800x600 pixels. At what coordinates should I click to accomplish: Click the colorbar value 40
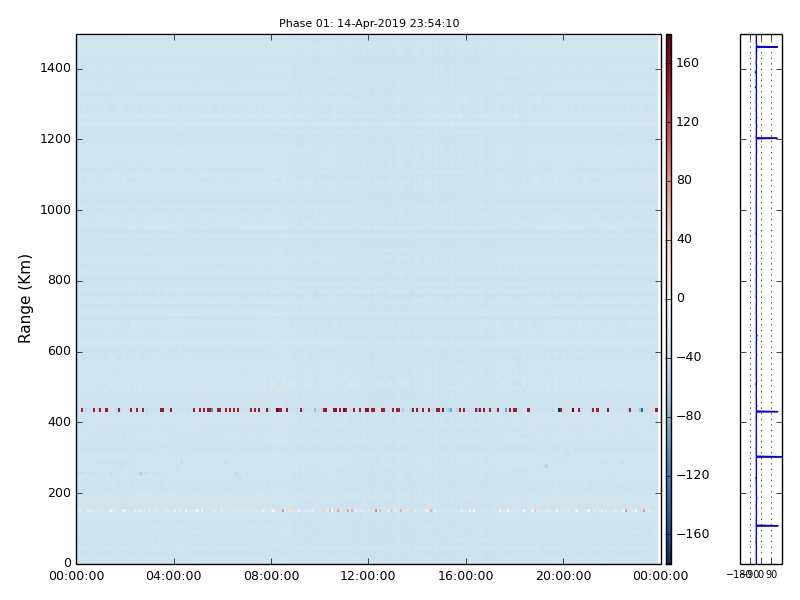tap(684, 239)
